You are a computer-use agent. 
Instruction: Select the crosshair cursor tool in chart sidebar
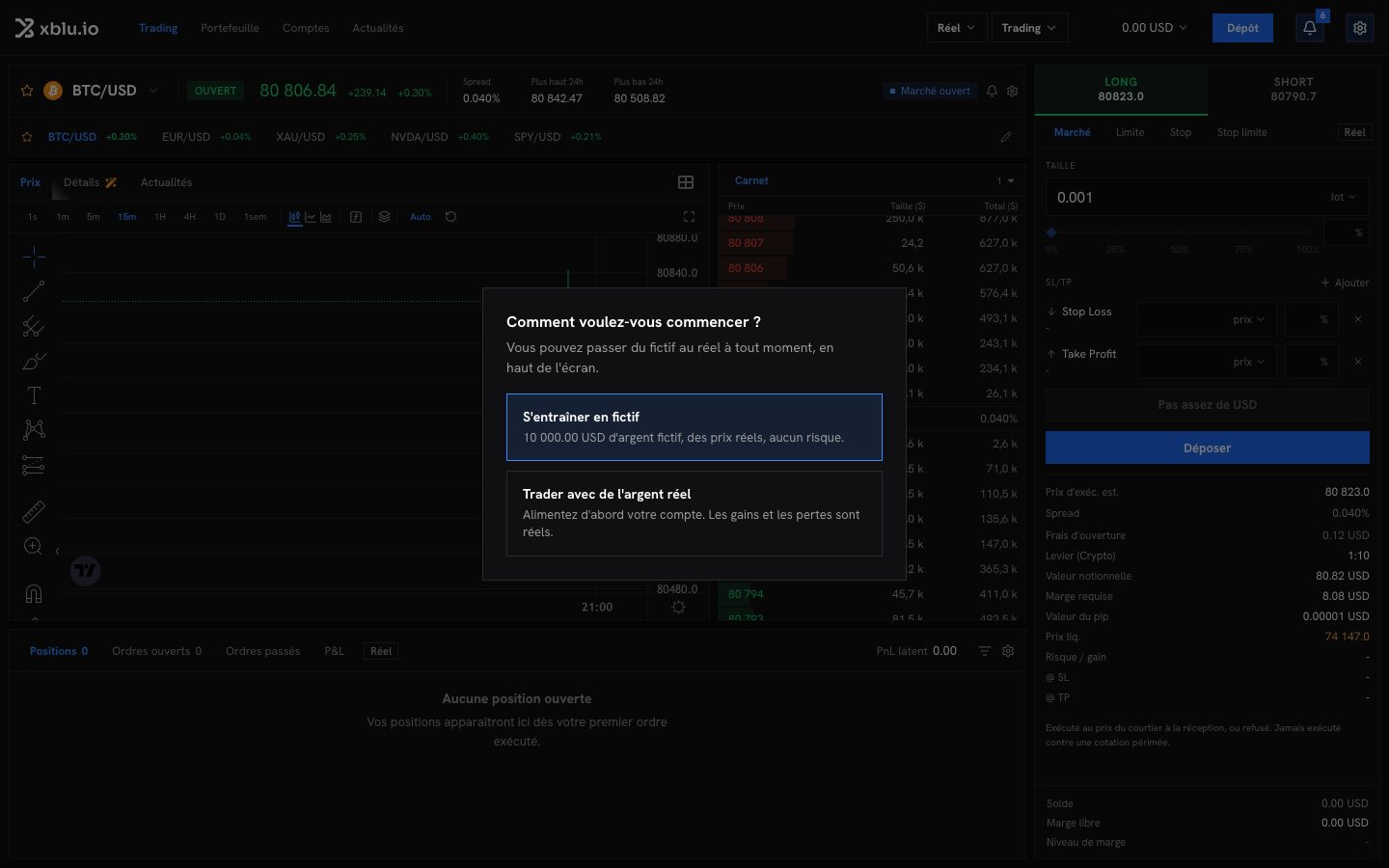34,257
